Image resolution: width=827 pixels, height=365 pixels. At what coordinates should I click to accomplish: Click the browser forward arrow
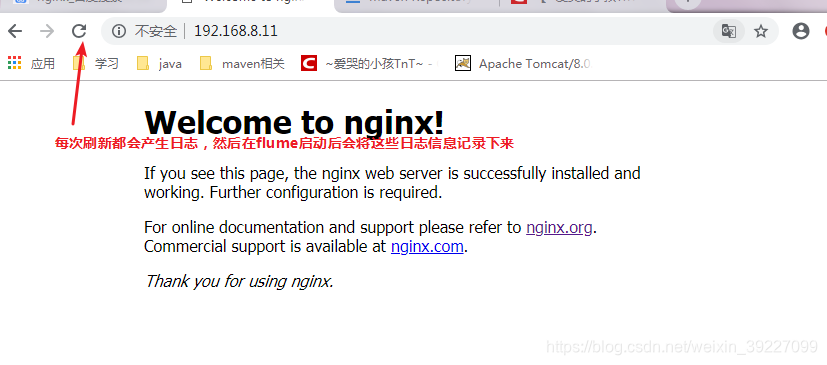pos(47,32)
